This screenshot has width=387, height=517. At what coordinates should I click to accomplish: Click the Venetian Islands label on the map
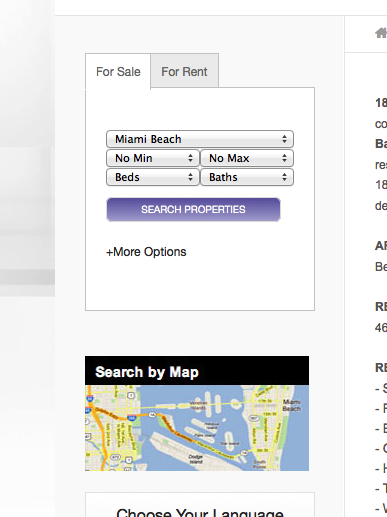tap(199, 406)
